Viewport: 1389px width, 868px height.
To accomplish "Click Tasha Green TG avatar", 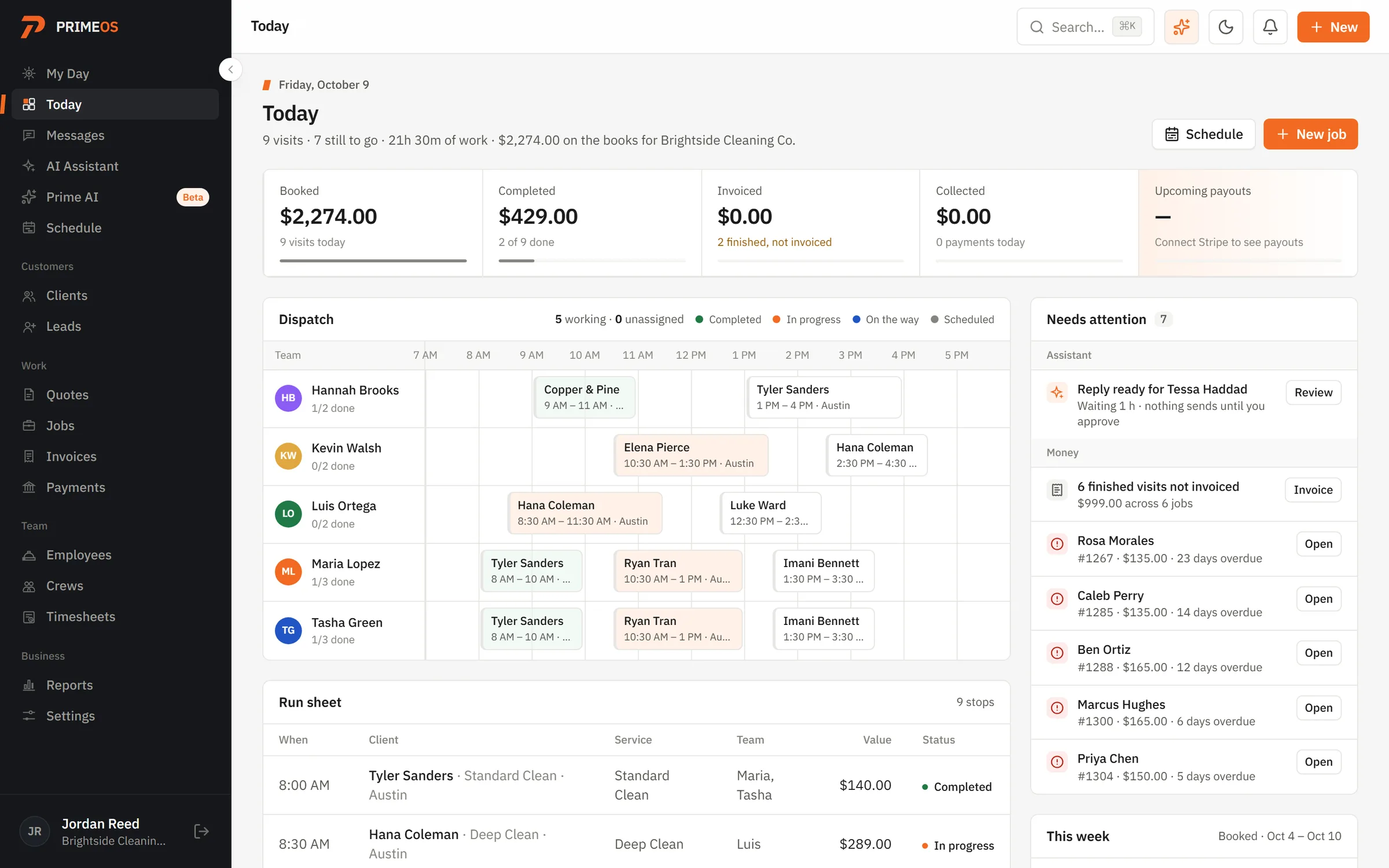I will coord(288,630).
